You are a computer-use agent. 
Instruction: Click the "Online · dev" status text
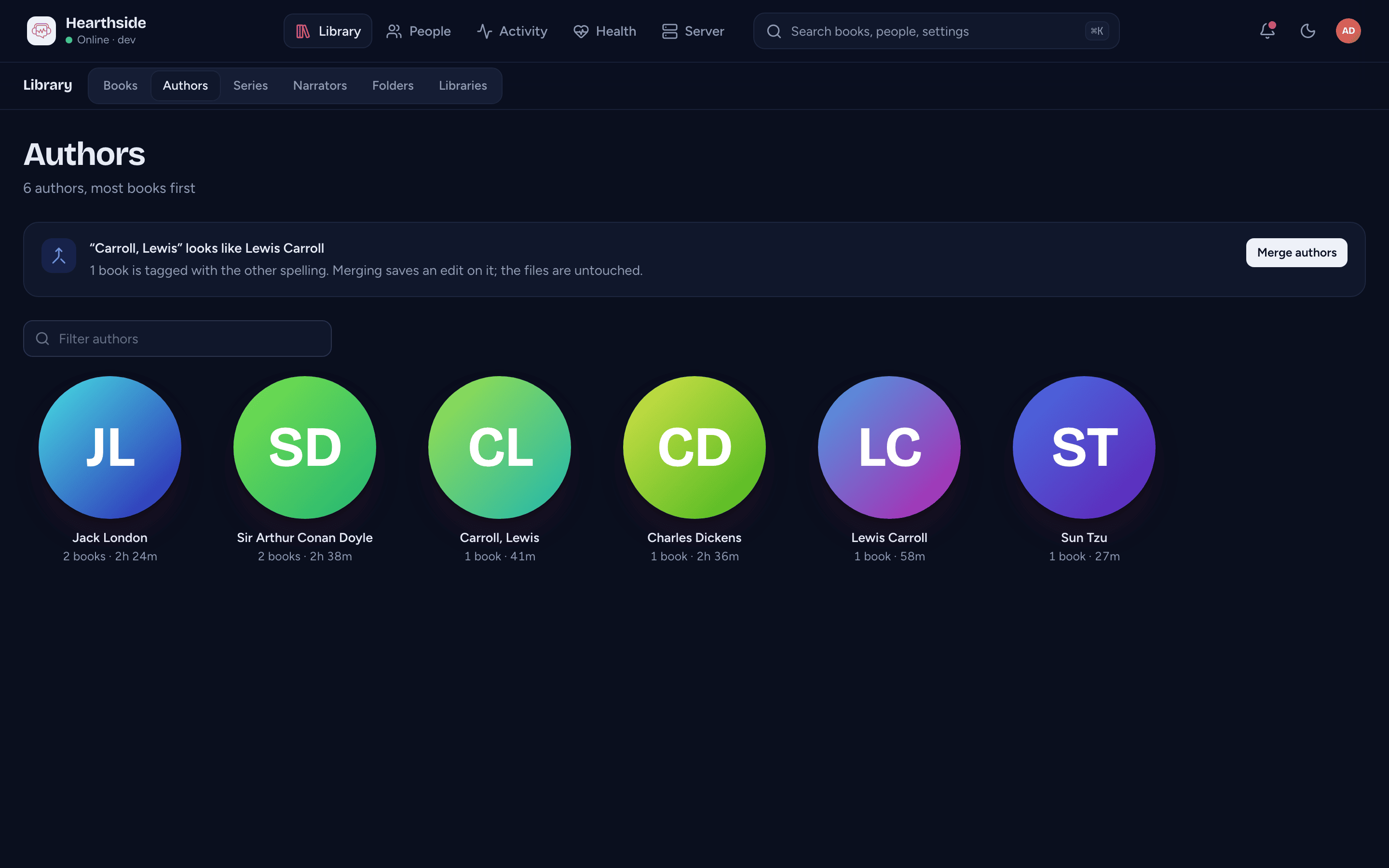[106, 40]
